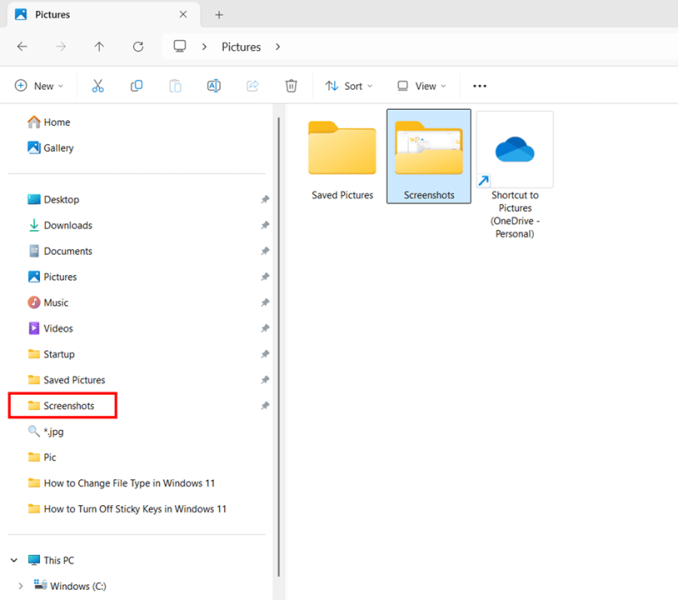Click the navigation pane scrollbar
Screen dimensions: 678x600
point(278,347)
